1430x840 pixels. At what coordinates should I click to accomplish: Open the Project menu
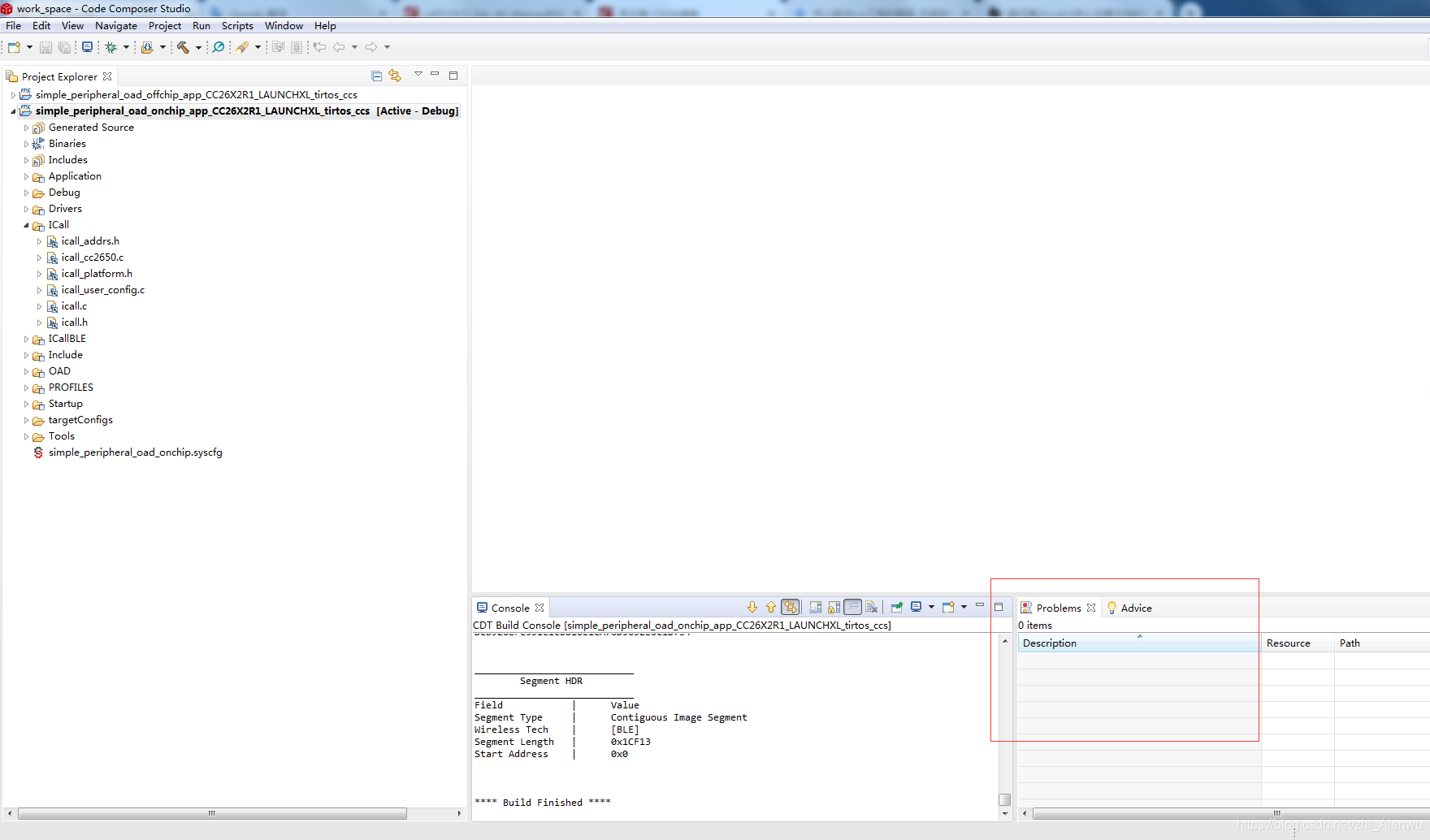[x=165, y=26]
